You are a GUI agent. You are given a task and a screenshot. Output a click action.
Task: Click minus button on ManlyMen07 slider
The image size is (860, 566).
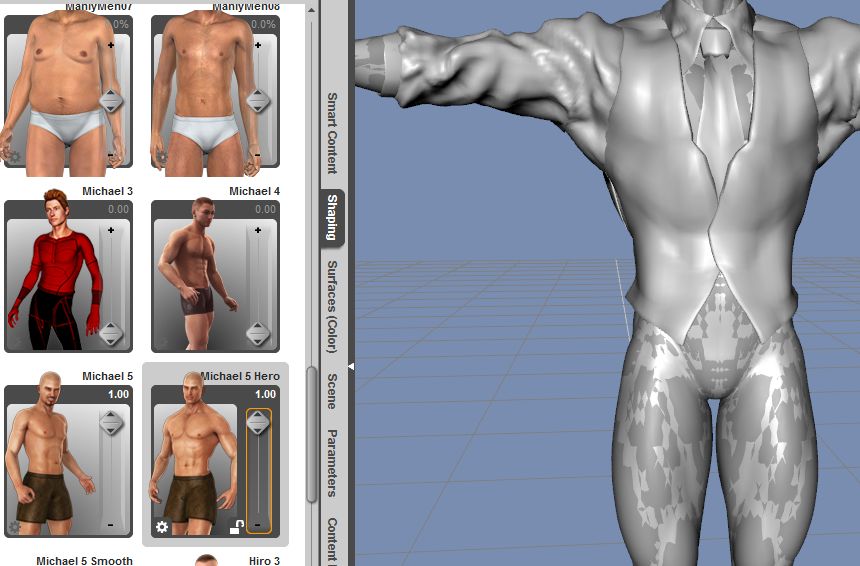(x=111, y=155)
